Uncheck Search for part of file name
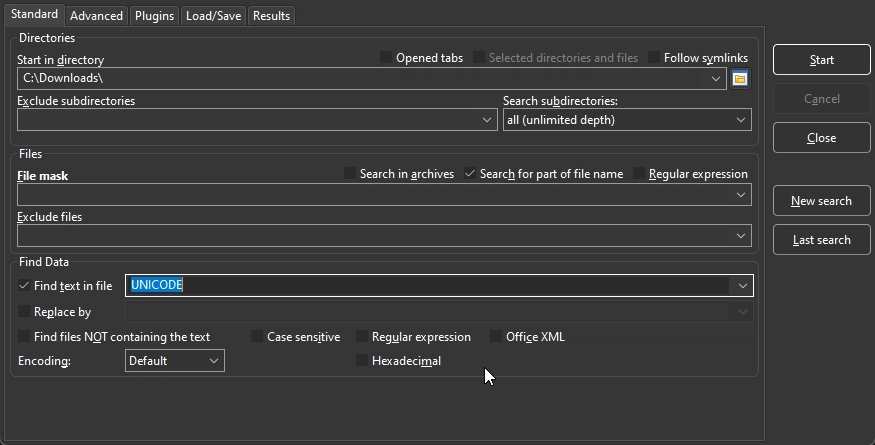The width and height of the screenshot is (875, 445). [x=470, y=174]
